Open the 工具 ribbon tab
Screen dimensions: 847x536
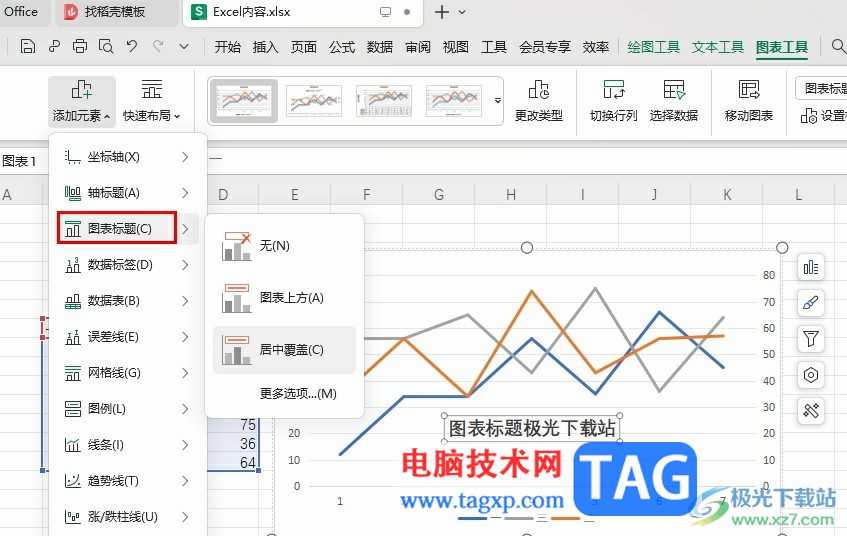(494, 47)
